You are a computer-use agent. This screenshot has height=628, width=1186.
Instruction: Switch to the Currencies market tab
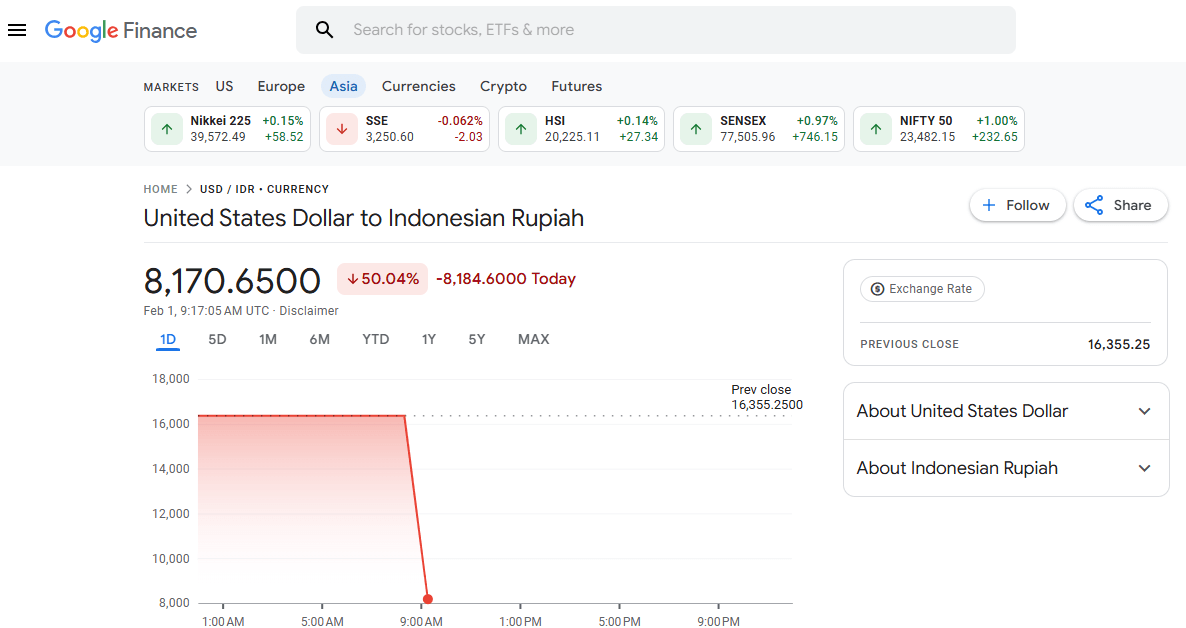tap(418, 86)
